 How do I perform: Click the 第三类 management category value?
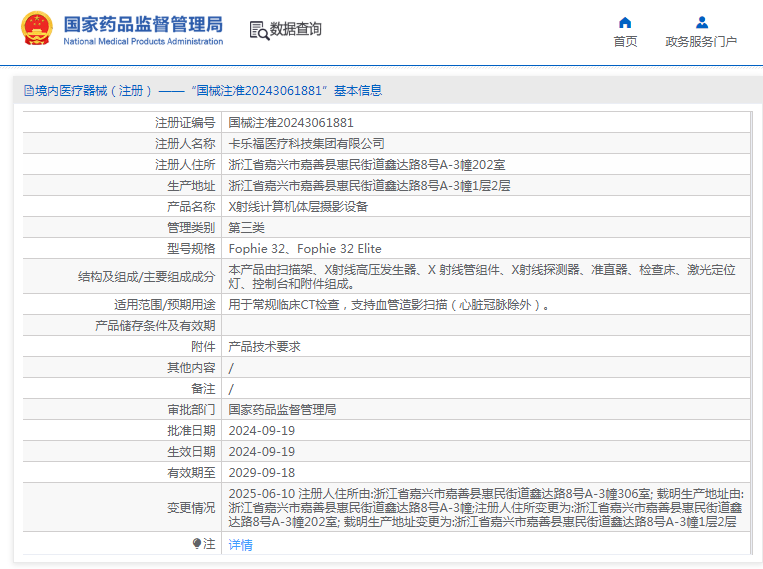247,227
